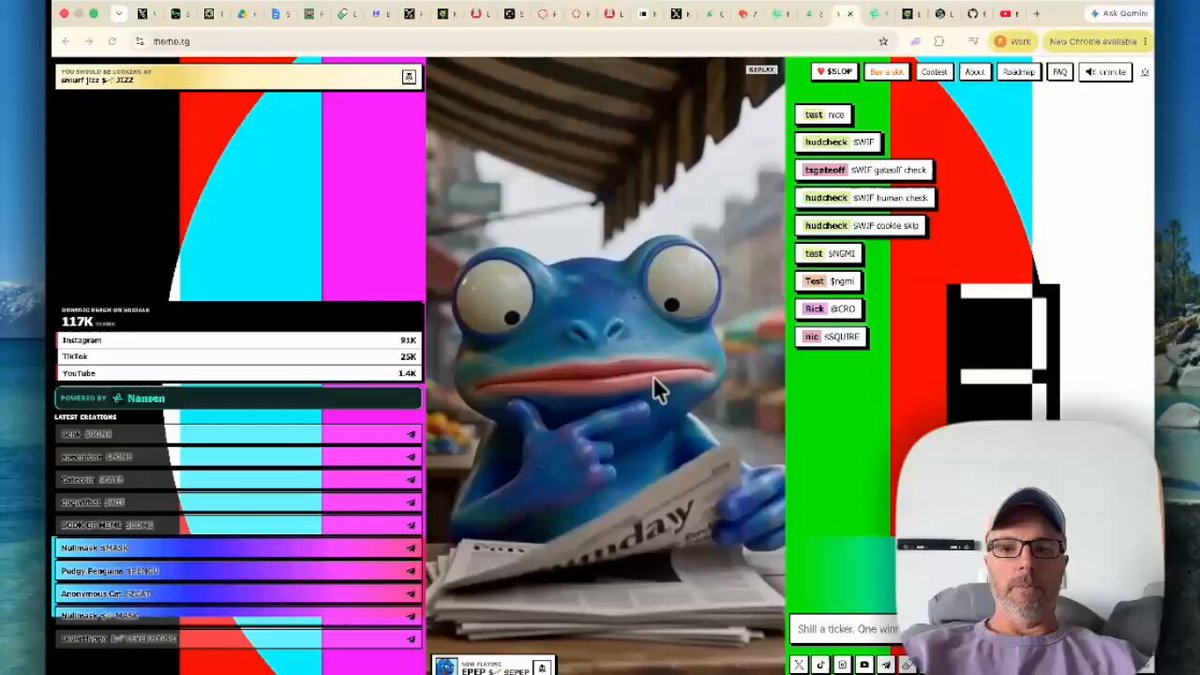Screen dimensions: 1200x675
Task: Open the FAQ nav item
Action: (x=1060, y=72)
